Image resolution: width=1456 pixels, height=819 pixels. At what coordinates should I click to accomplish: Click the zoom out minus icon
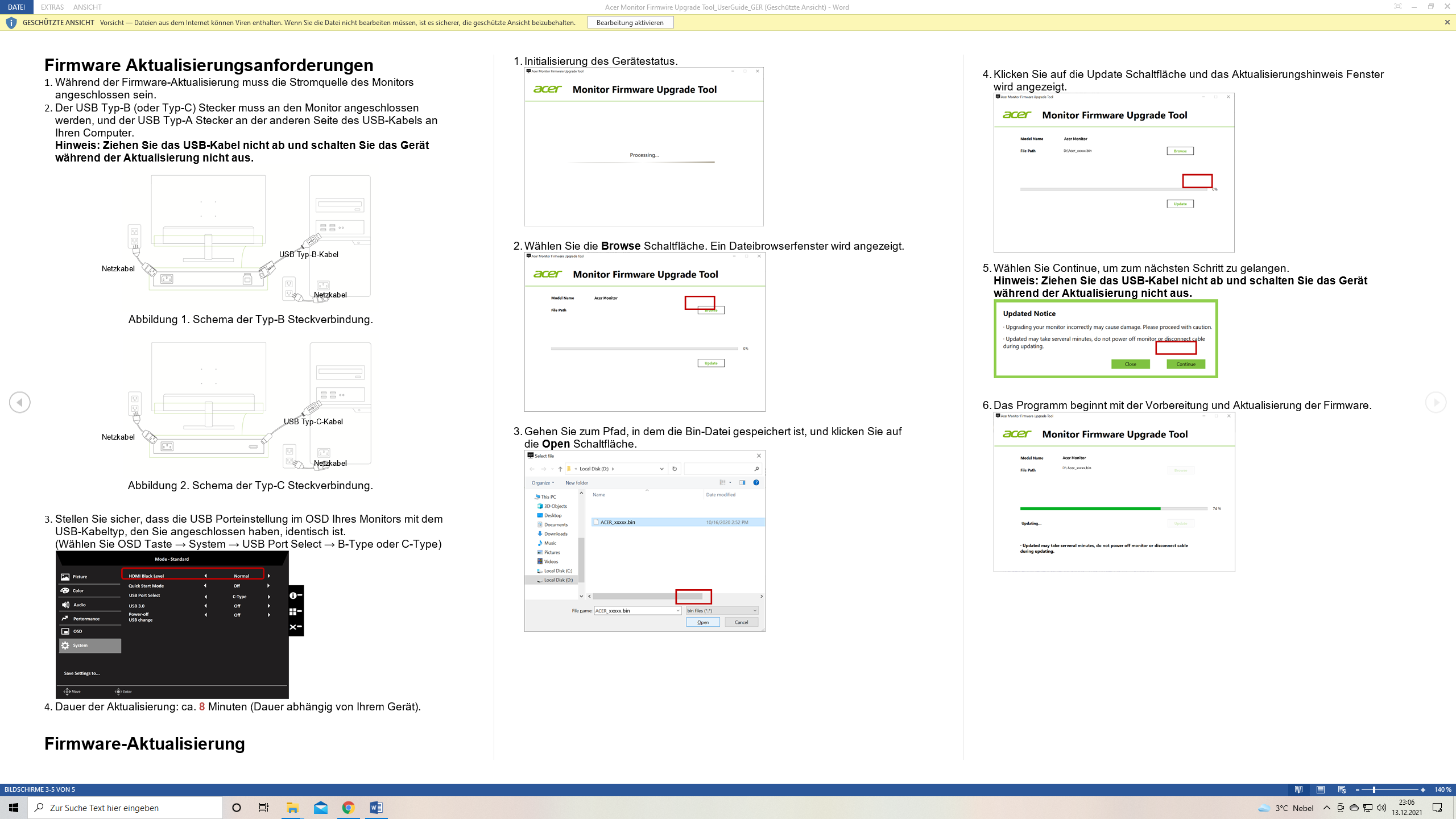pos(1358,789)
